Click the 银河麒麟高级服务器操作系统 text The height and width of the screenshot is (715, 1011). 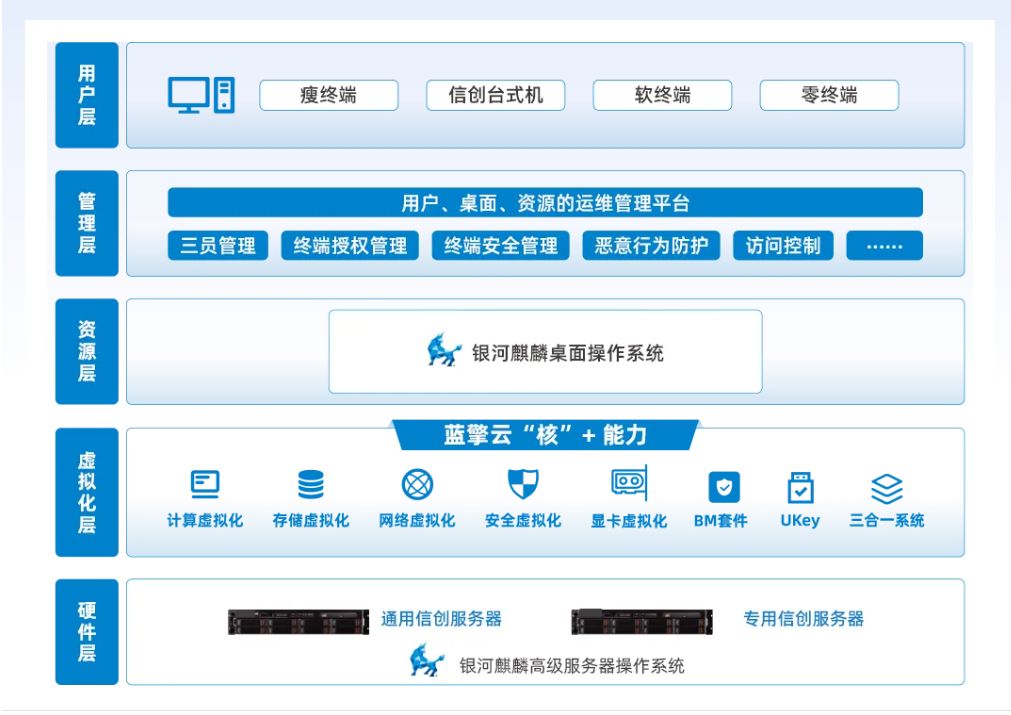572,665
